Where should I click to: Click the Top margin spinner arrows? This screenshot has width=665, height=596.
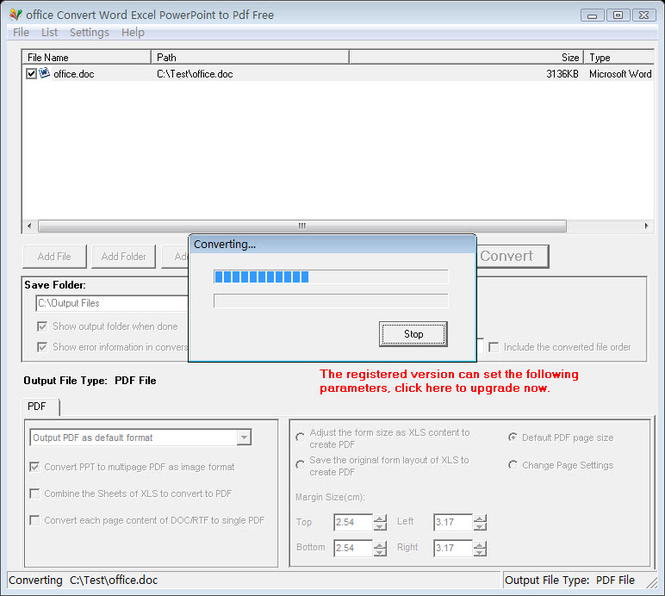click(x=380, y=522)
